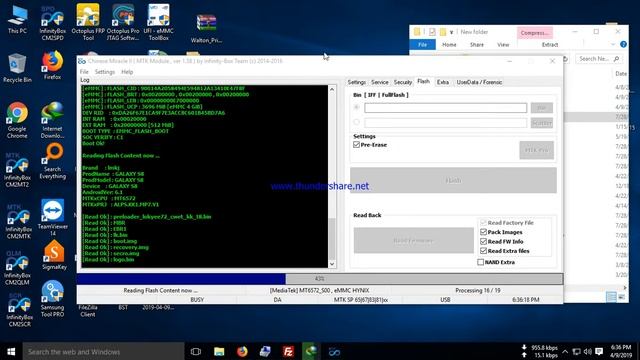Click log scrollbar down arrow
The width and height of the screenshot is (640, 360).
(x=332, y=264)
